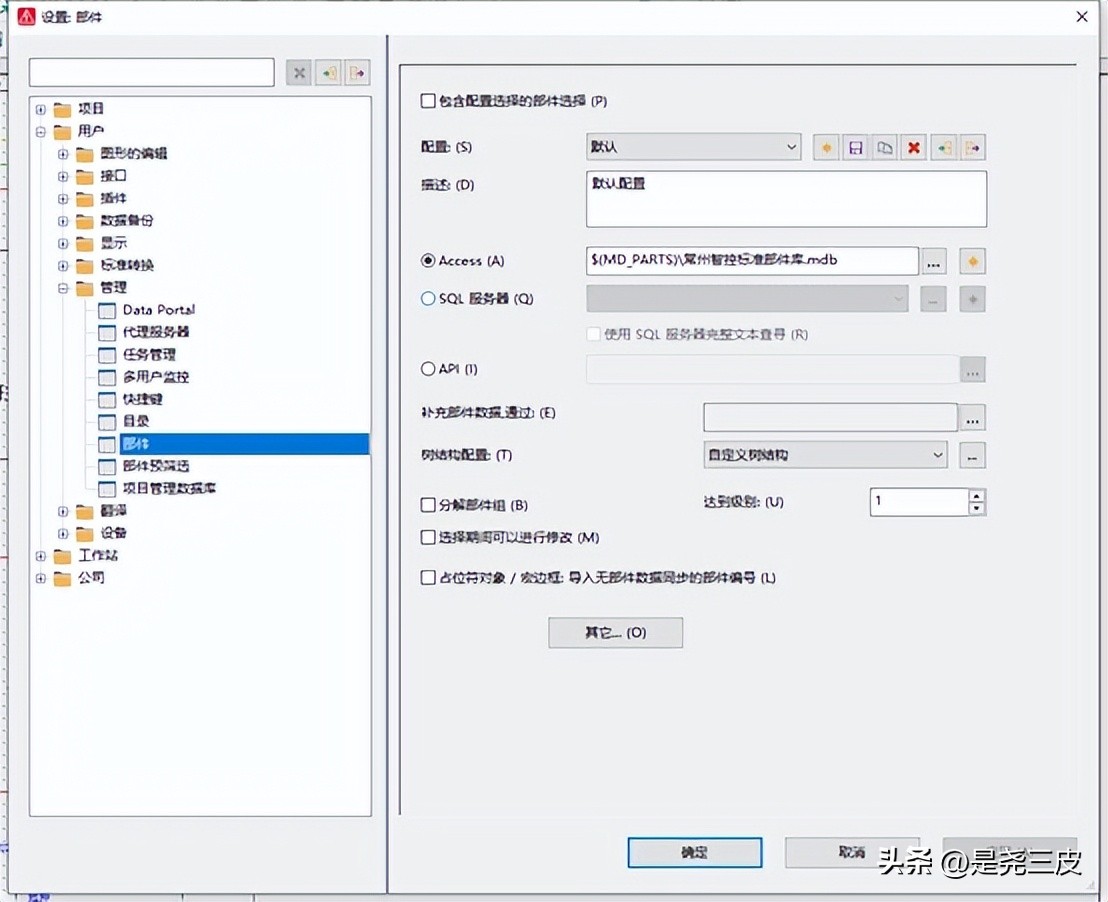
Task: Click the import settings icon beside the search box
Action: click(x=329, y=73)
